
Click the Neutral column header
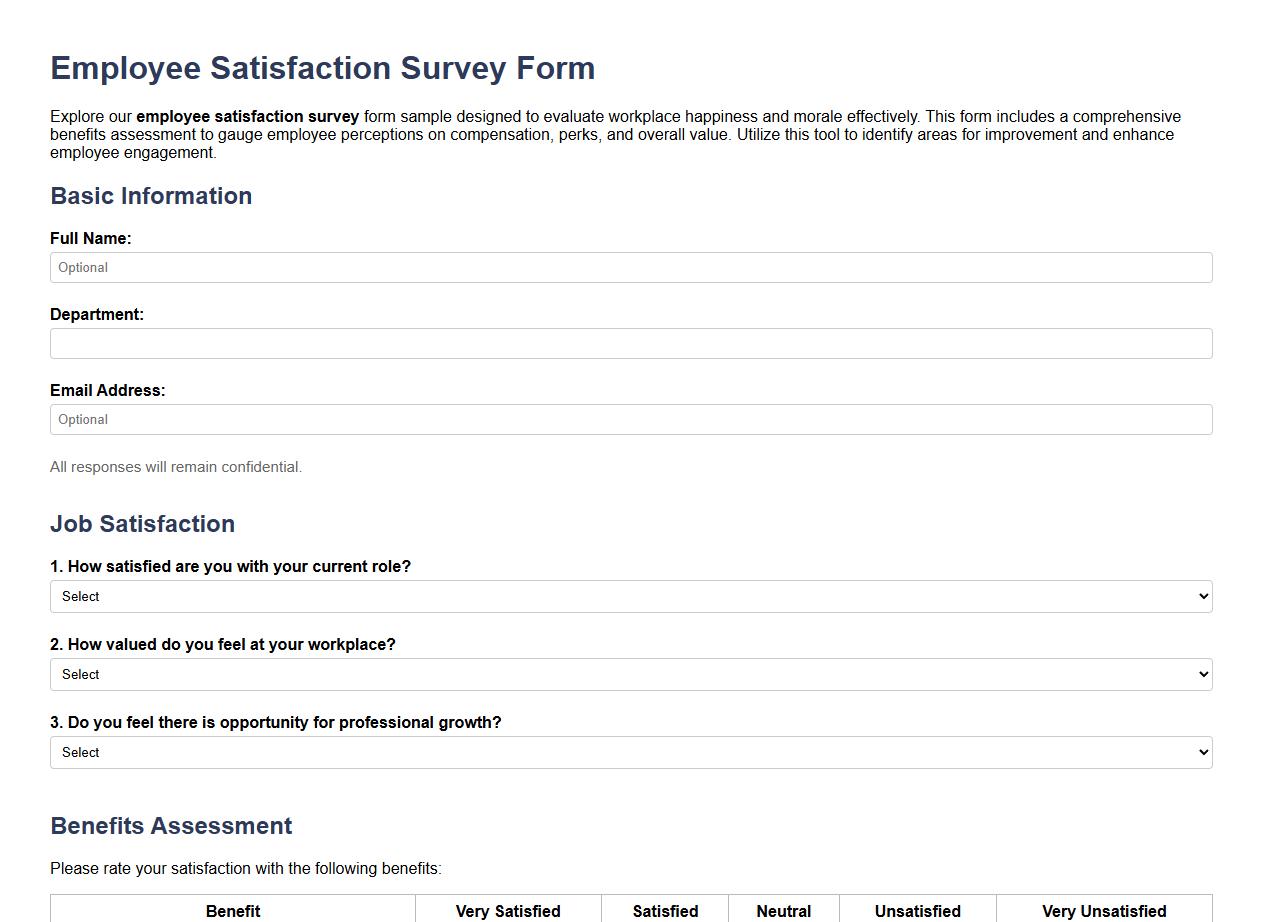[x=783, y=911]
